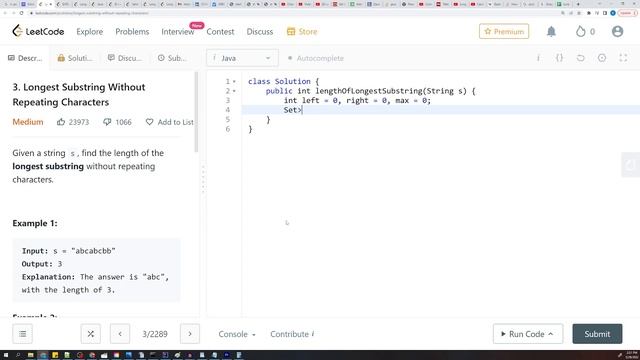Open the Java language dropdown

(242, 58)
